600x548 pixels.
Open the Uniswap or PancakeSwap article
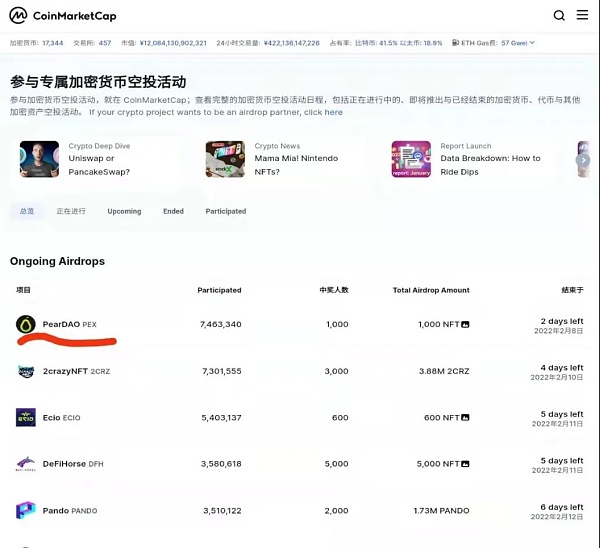pos(98,159)
